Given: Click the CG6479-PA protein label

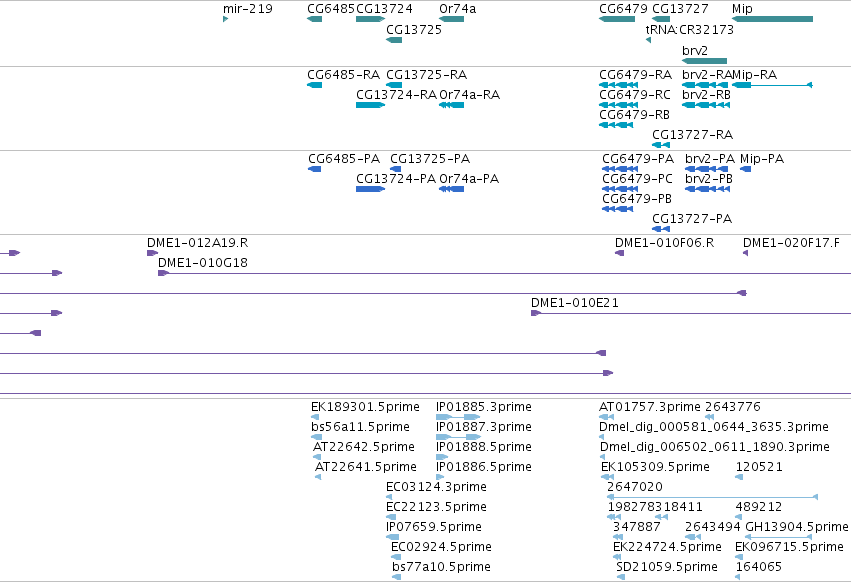Looking at the screenshot, I should (x=638, y=159).
